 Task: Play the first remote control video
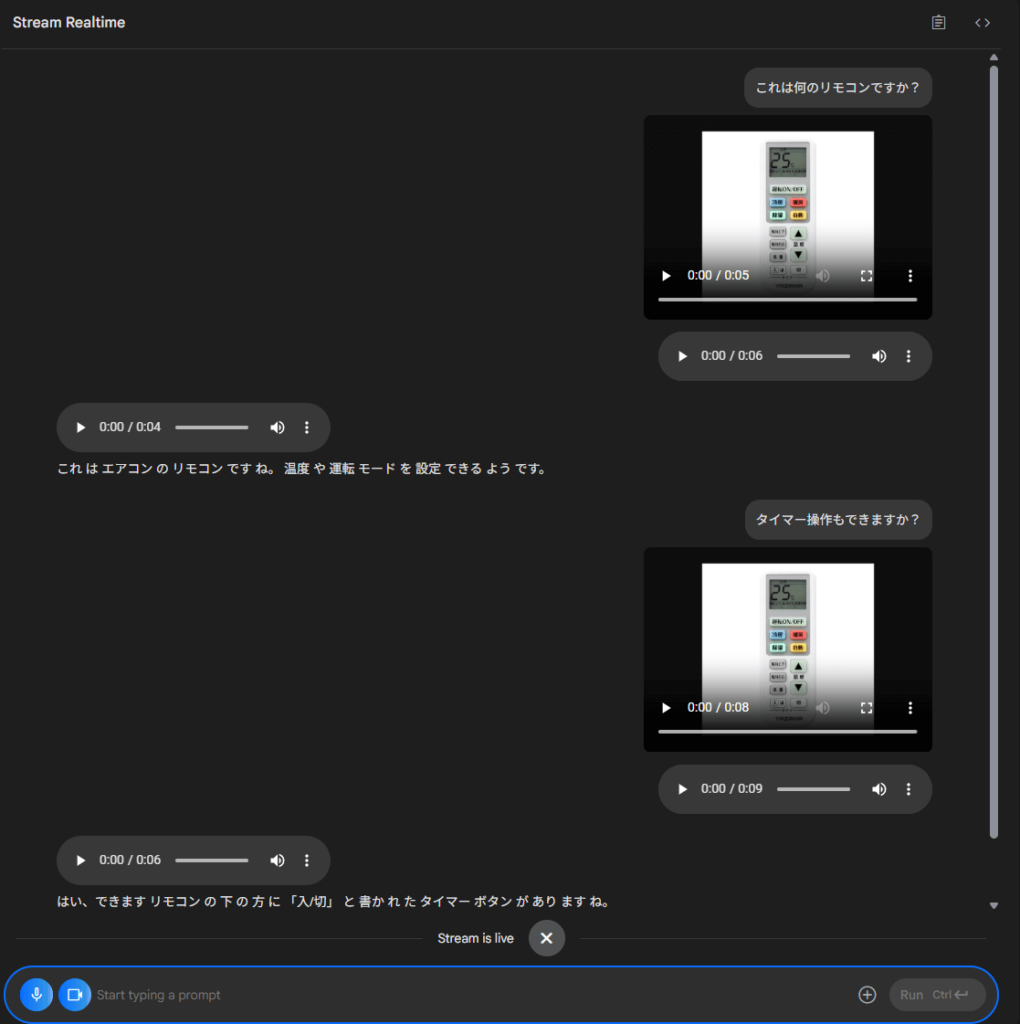[x=667, y=276]
